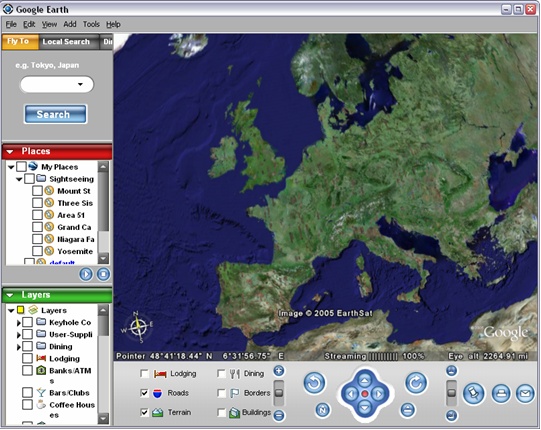Click the Sightseeing folder icon
The width and height of the screenshot is (541, 430).
(x=41, y=178)
